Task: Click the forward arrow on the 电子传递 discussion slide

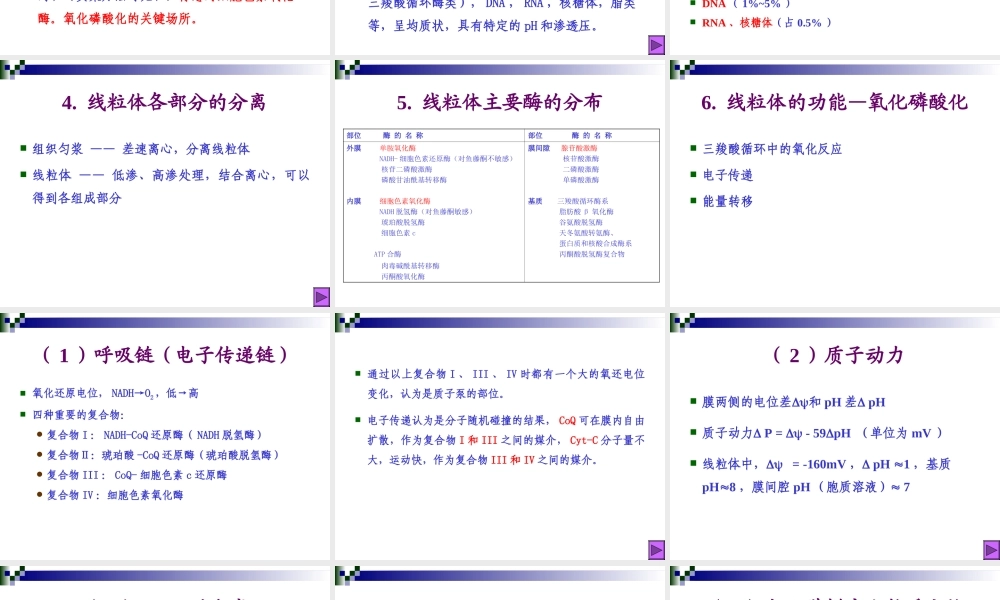Action: click(x=656, y=549)
